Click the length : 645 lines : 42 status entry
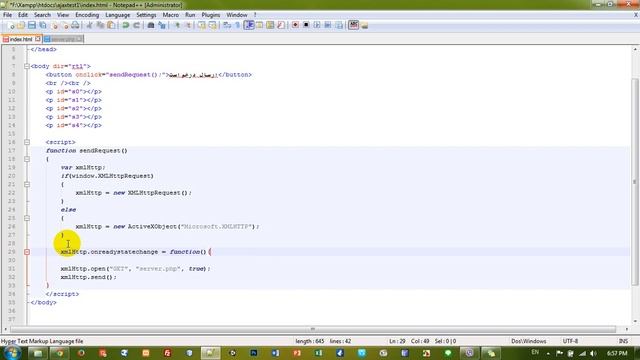640x360 pixels. tap(323, 341)
